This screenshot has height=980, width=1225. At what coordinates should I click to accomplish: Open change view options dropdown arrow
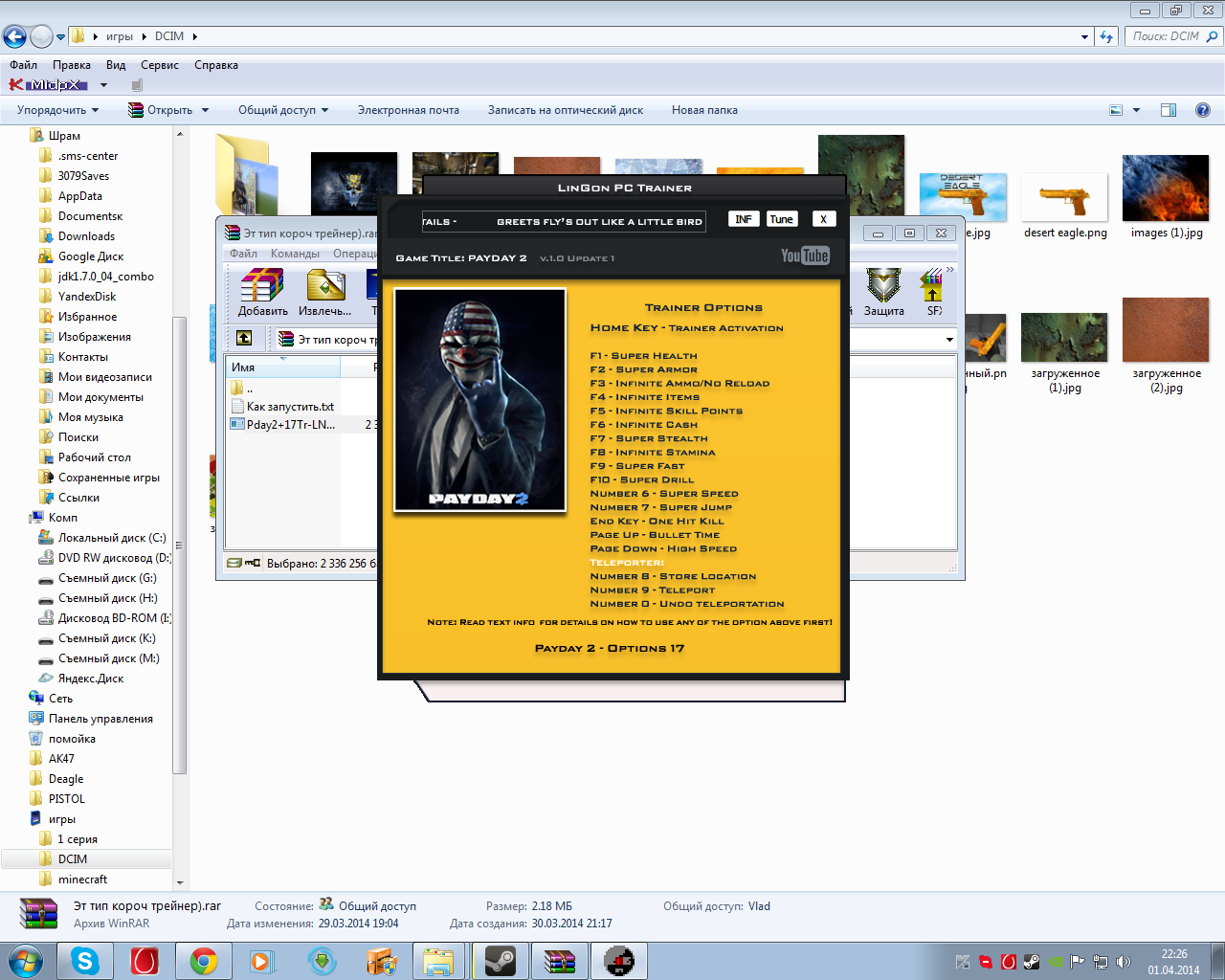point(1137,110)
